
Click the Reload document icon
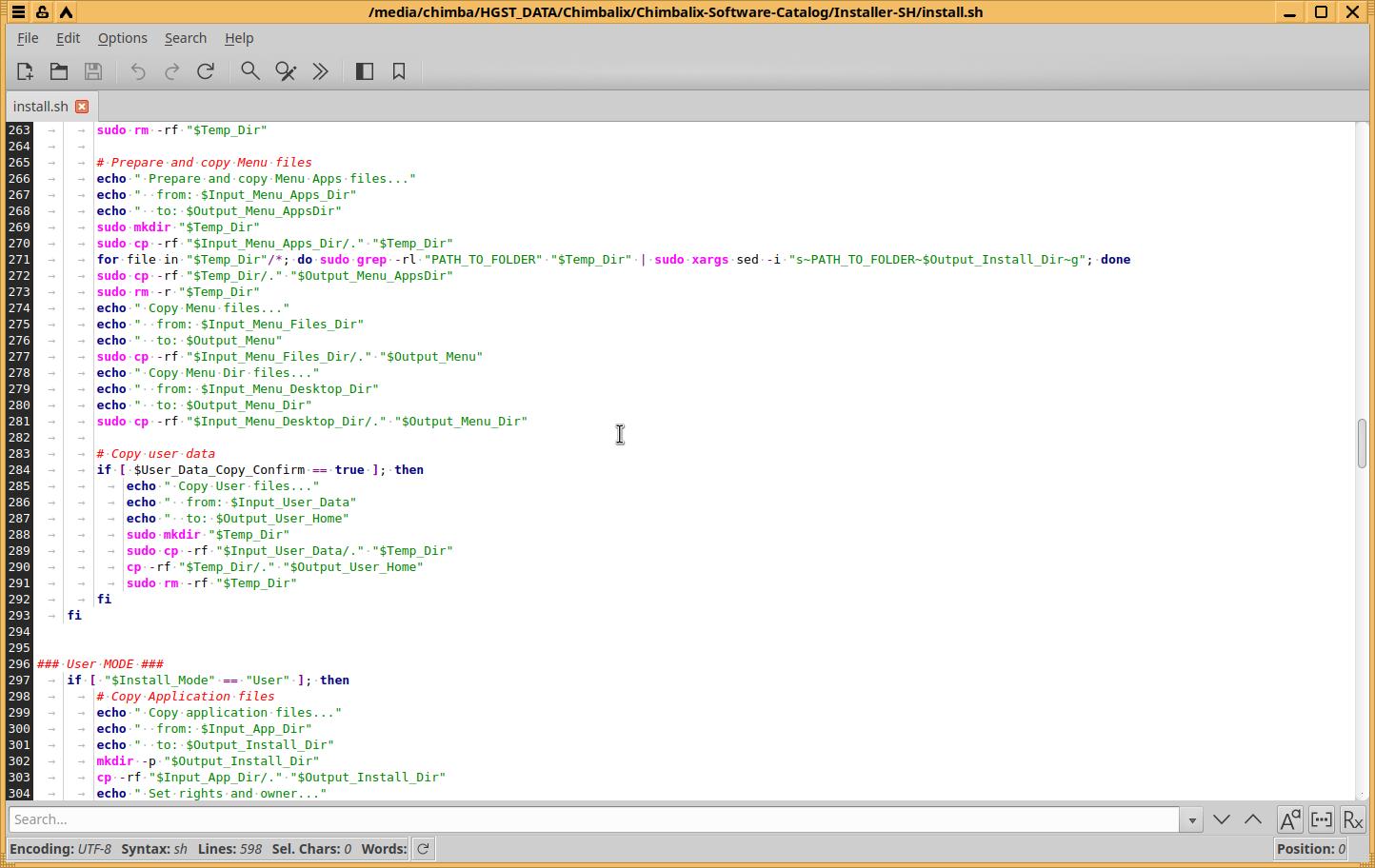(x=206, y=71)
